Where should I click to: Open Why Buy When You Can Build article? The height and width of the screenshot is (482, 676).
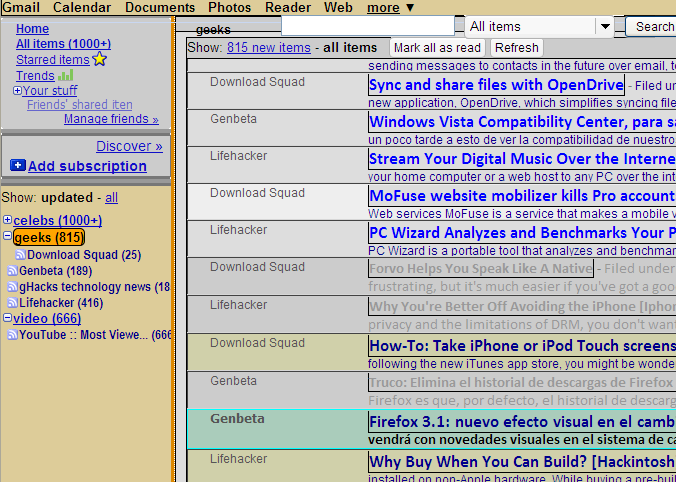pos(522,462)
